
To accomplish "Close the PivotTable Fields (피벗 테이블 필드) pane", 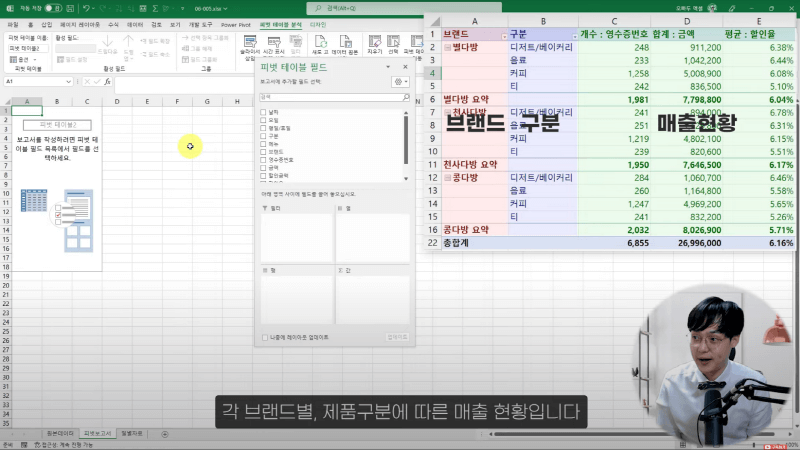I will [405, 67].
